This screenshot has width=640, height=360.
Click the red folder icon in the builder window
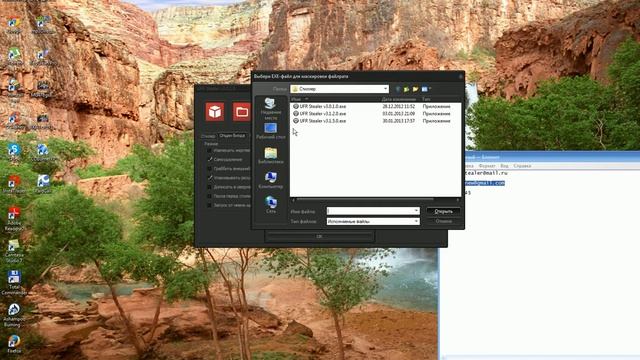pyautogui.click(x=242, y=111)
